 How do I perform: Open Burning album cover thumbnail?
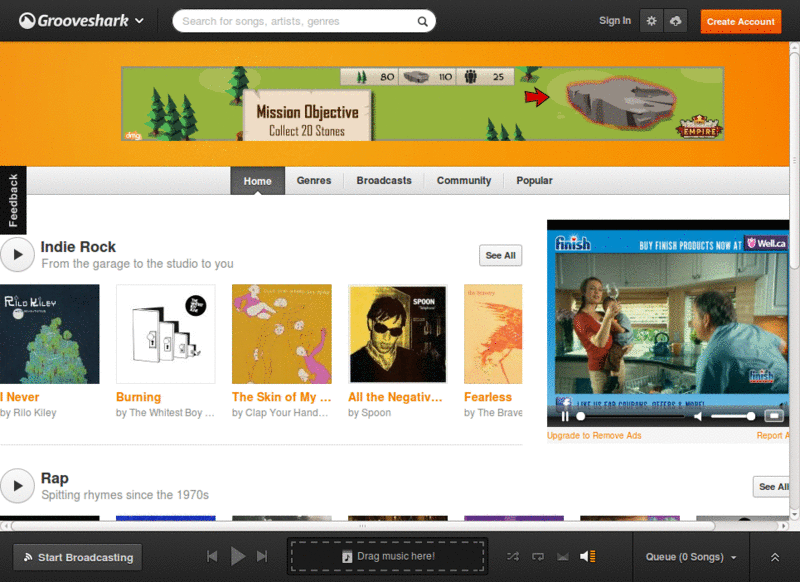tap(166, 334)
